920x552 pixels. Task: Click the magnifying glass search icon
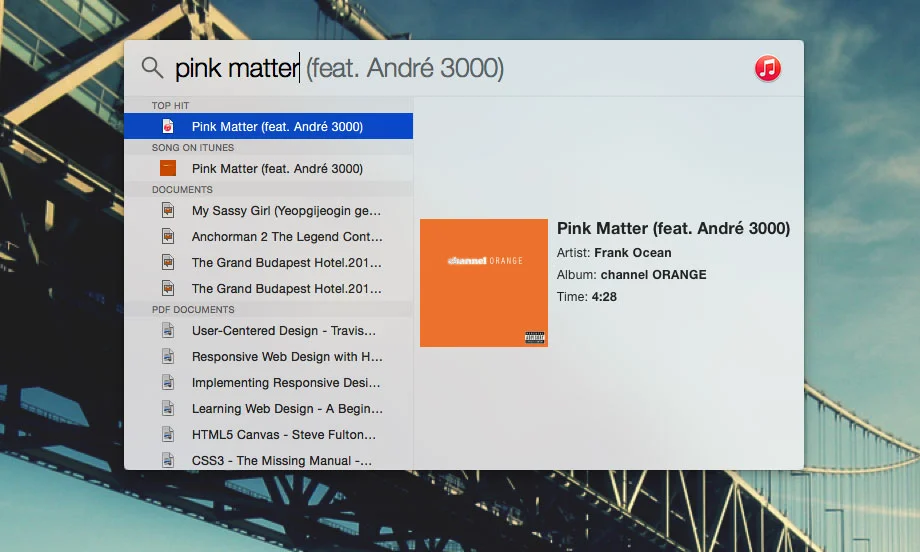(x=152, y=68)
